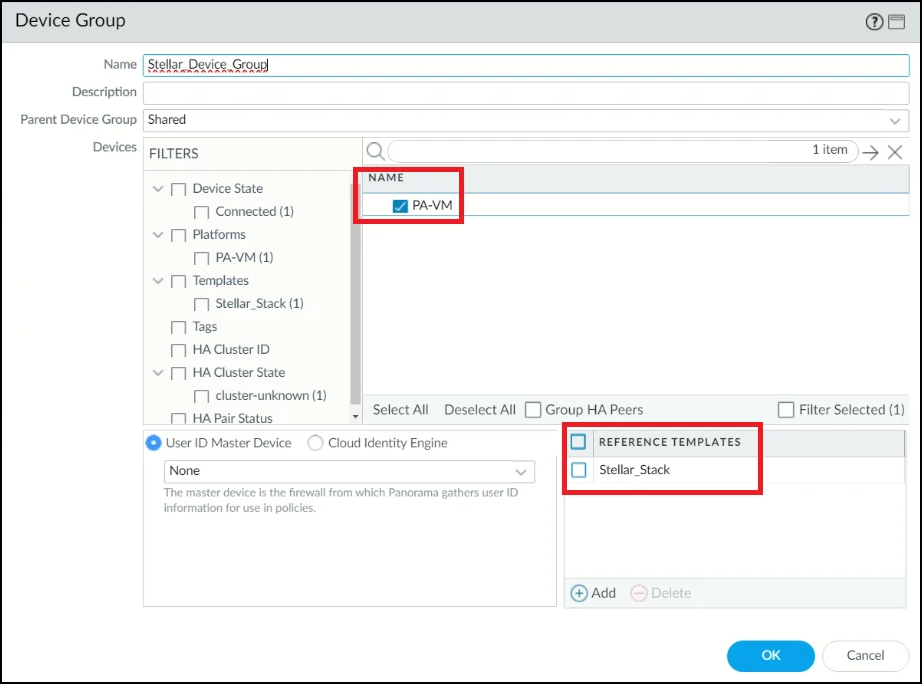922x684 pixels.
Task: Click the Add plus icon under Reference Templates
Action: [579, 593]
